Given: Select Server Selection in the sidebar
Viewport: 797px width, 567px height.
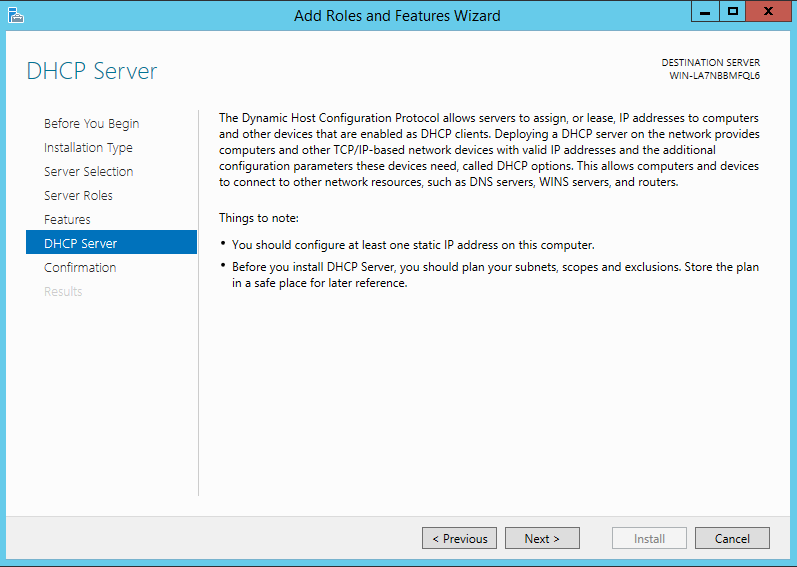Looking at the screenshot, I should tap(88, 171).
